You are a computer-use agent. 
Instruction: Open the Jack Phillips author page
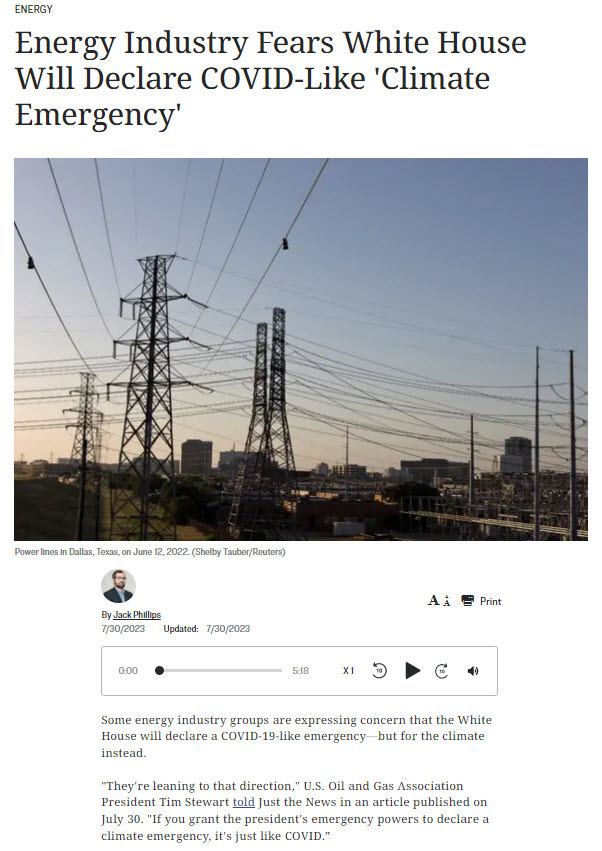tap(137, 614)
